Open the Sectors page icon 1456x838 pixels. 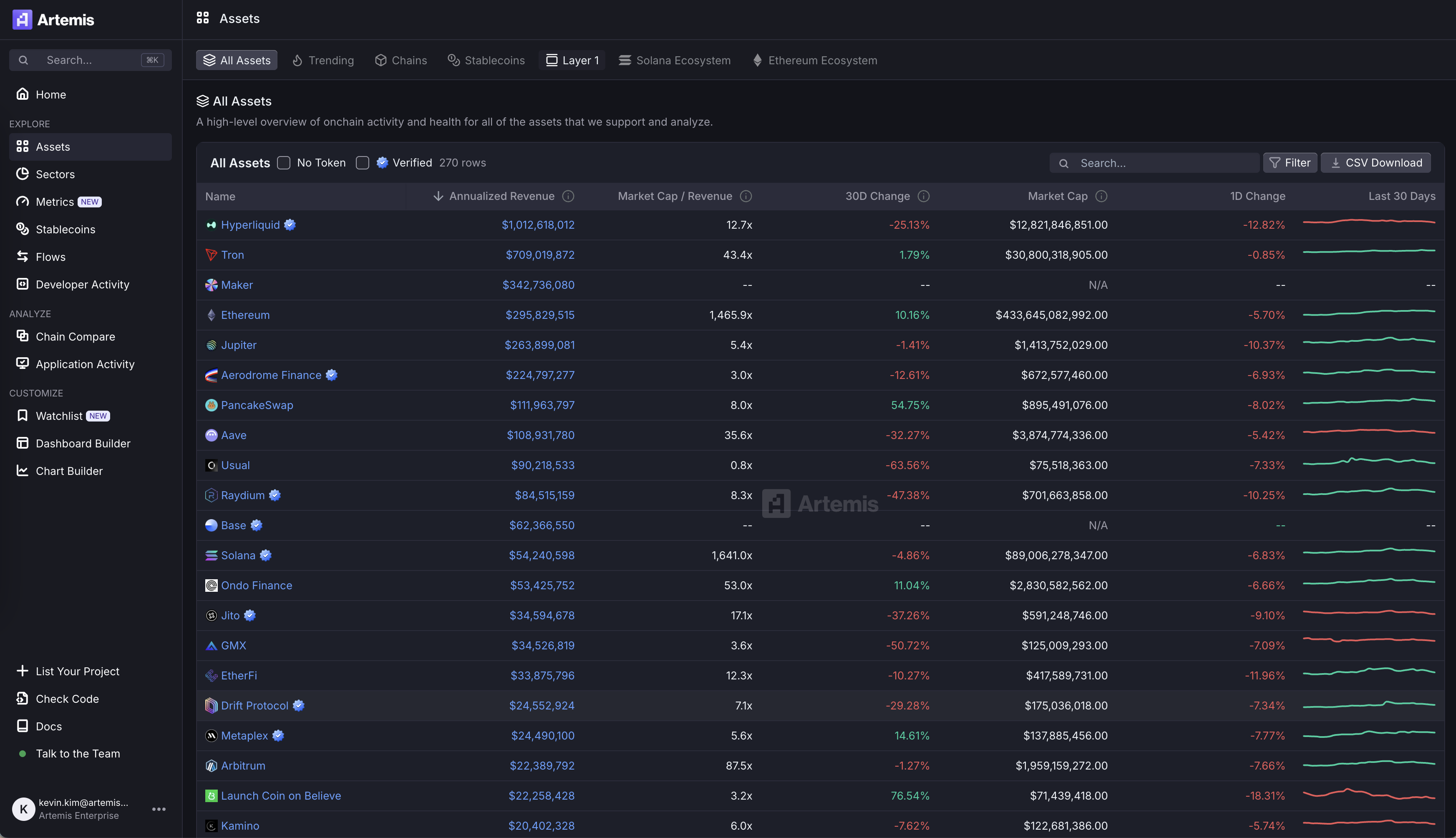[x=23, y=174]
